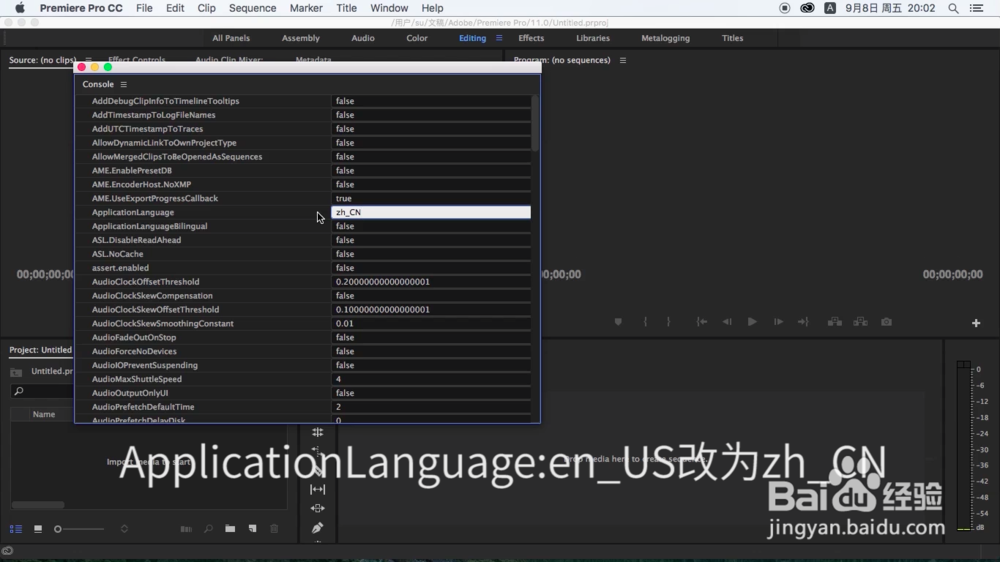Adjust the Project panel thumbnail zoom slider
Viewport: 1000px width, 562px height.
point(80,529)
